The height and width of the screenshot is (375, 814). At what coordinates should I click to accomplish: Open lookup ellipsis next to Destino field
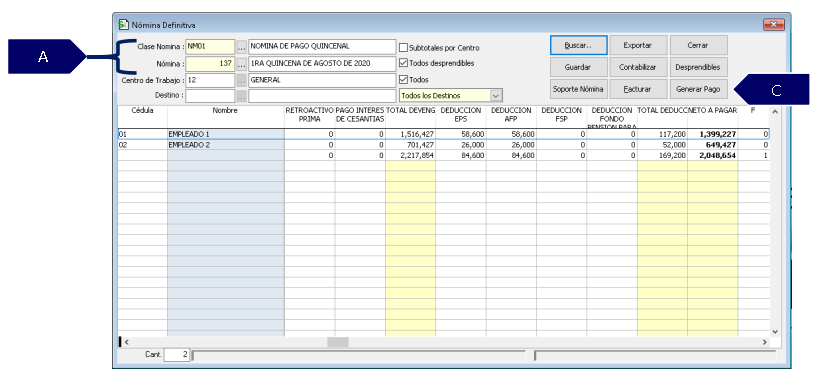pyautogui.click(x=241, y=96)
